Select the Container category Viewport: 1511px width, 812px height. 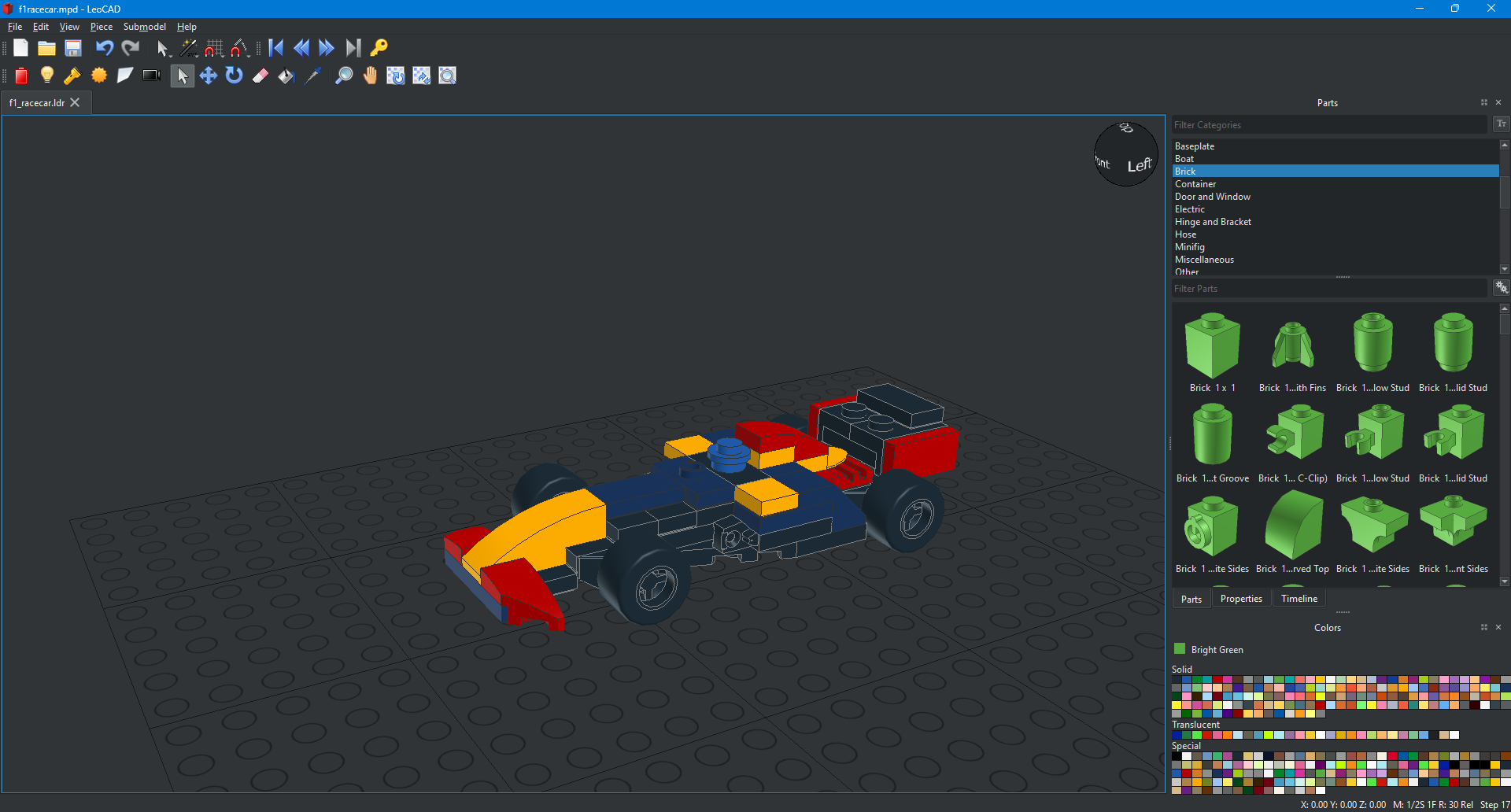[1336, 184]
